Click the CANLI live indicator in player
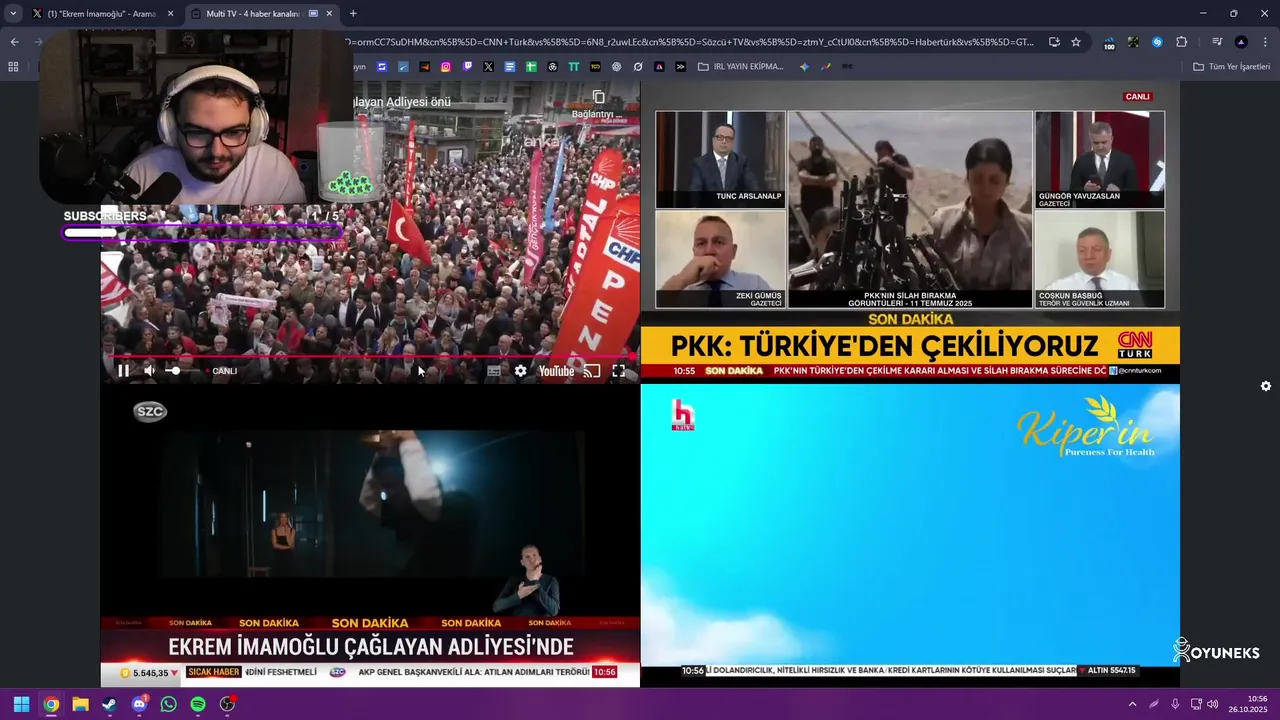Viewport: 1280px width, 720px height. pos(221,371)
